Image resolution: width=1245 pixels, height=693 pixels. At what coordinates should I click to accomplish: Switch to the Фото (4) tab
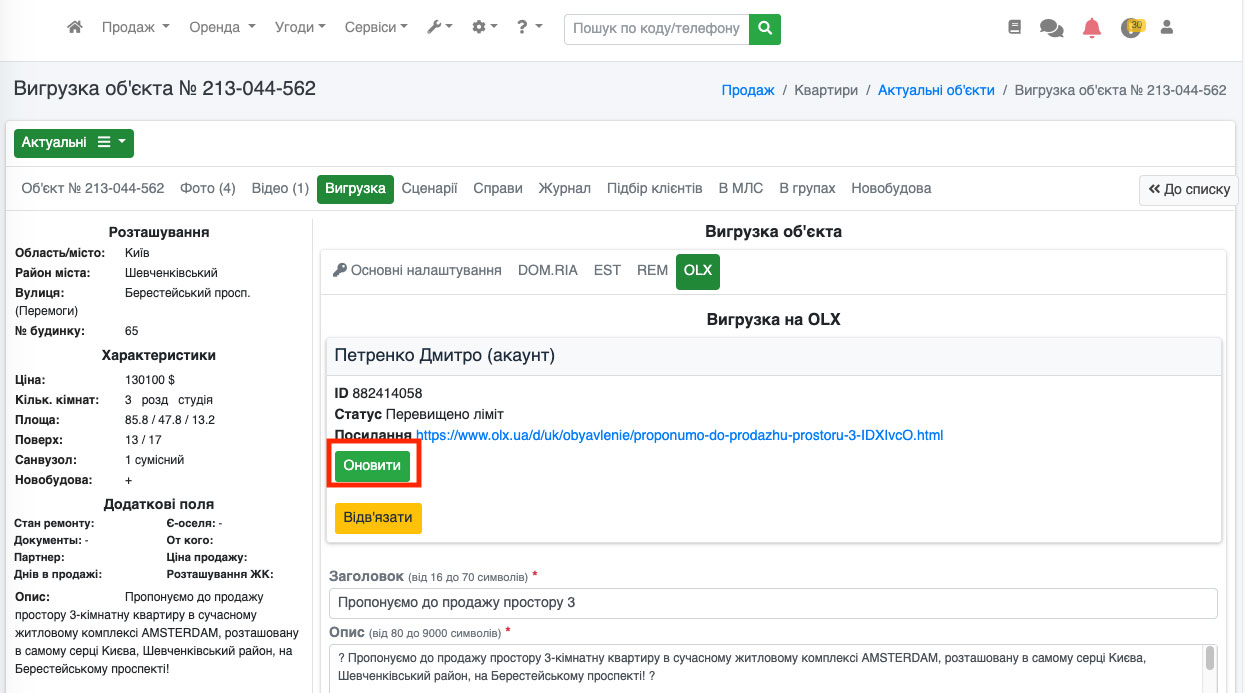point(207,188)
